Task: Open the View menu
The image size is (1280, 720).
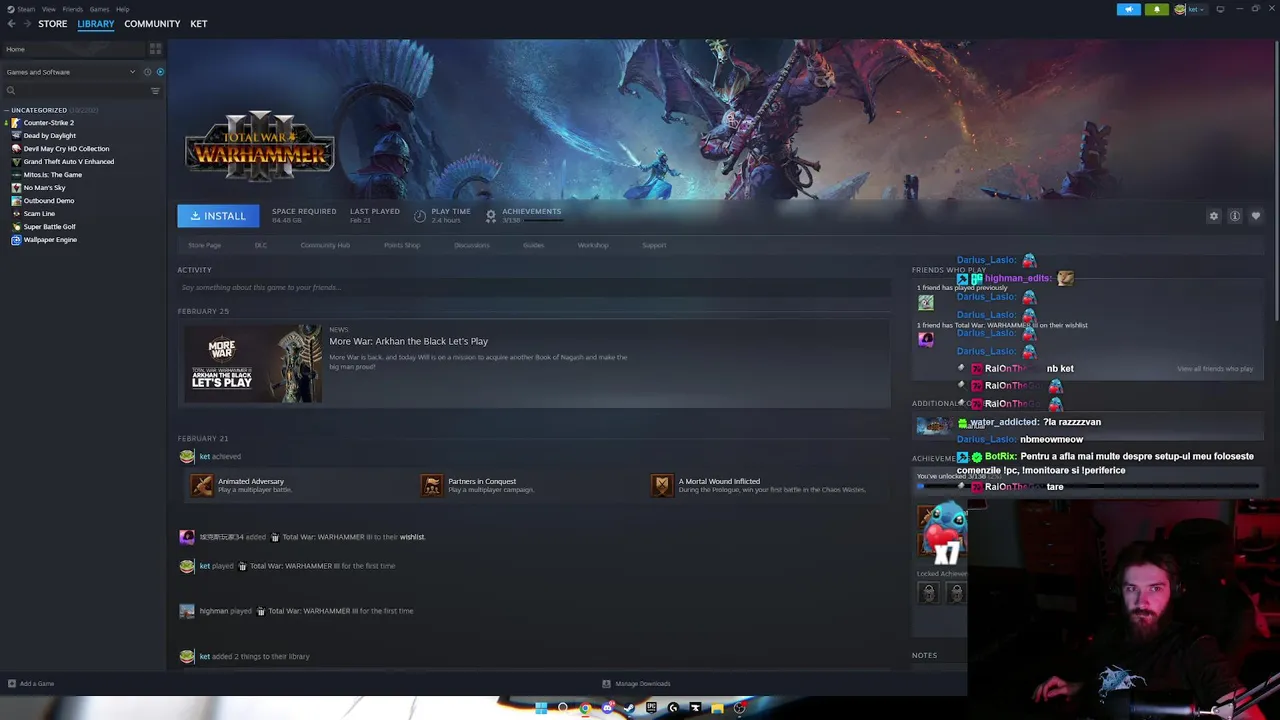Action: coord(48,9)
